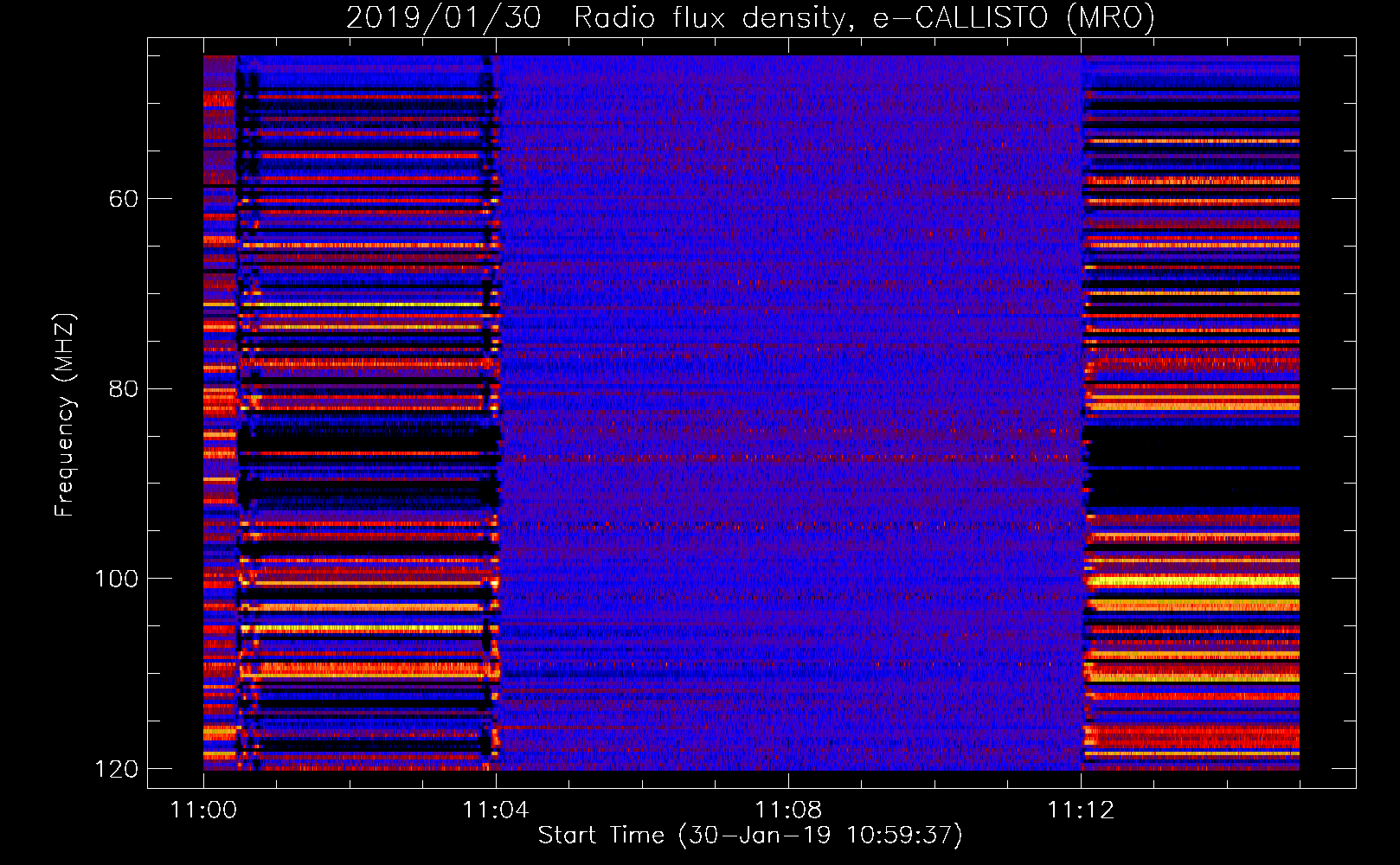Click the 11:12 time tick label
The image size is (1400, 865).
pyautogui.click(x=1081, y=810)
